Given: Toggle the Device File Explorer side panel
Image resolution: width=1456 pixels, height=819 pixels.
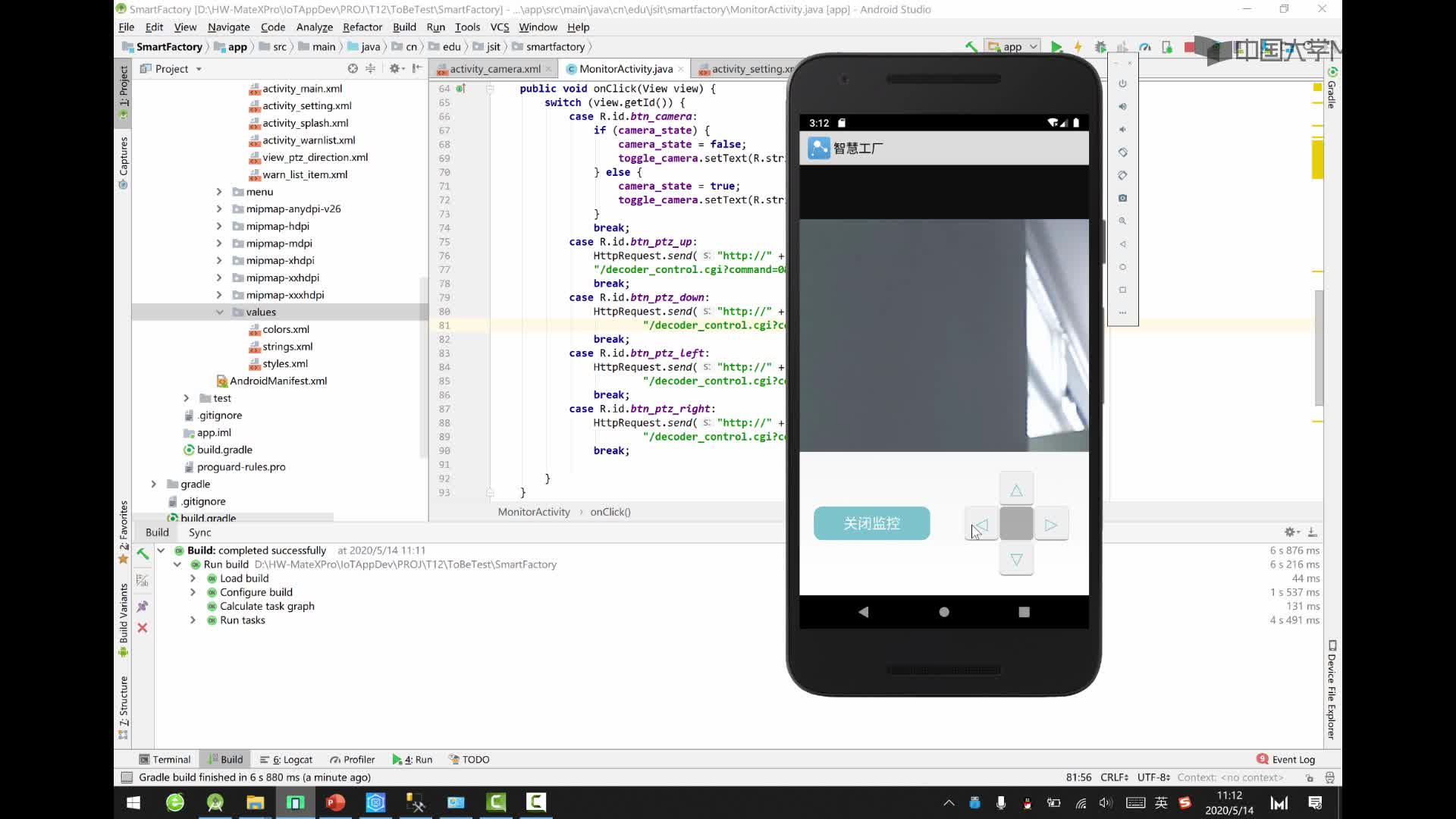Looking at the screenshot, I should tap(1332, 690).
